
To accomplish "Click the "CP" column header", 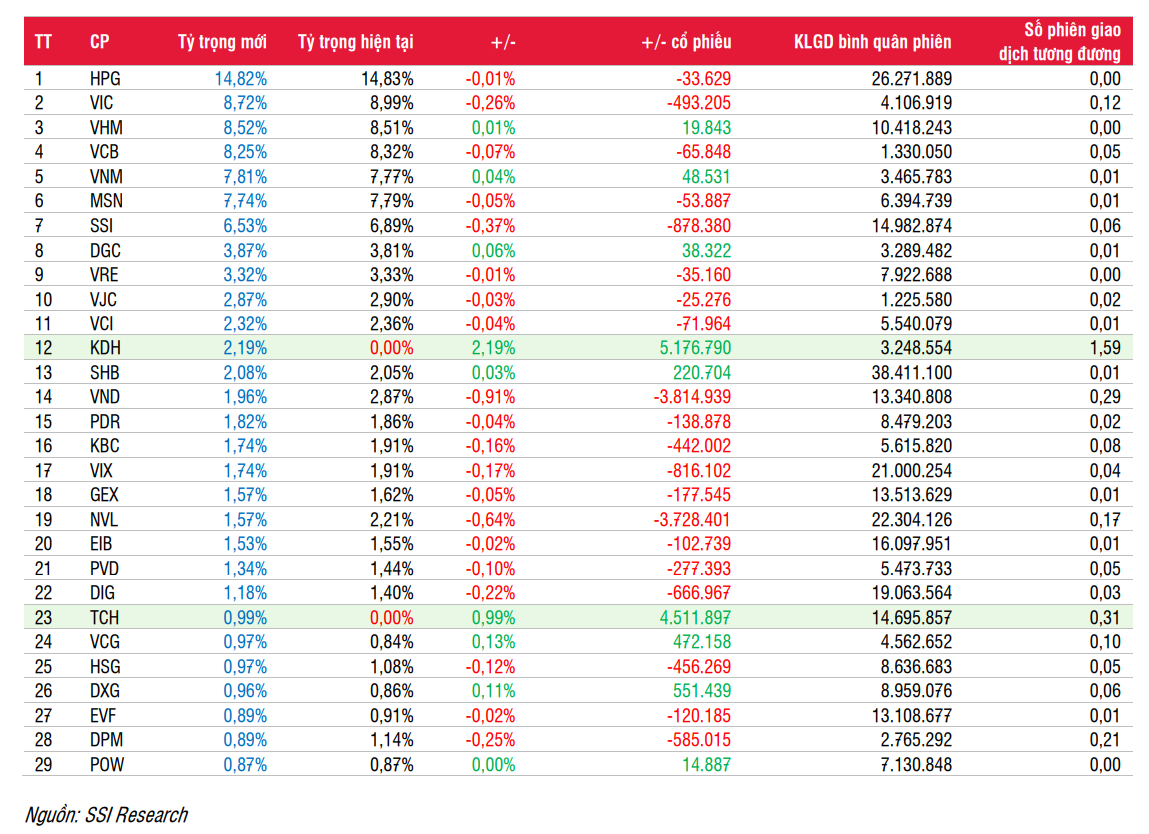I will (x=100, y=42).
